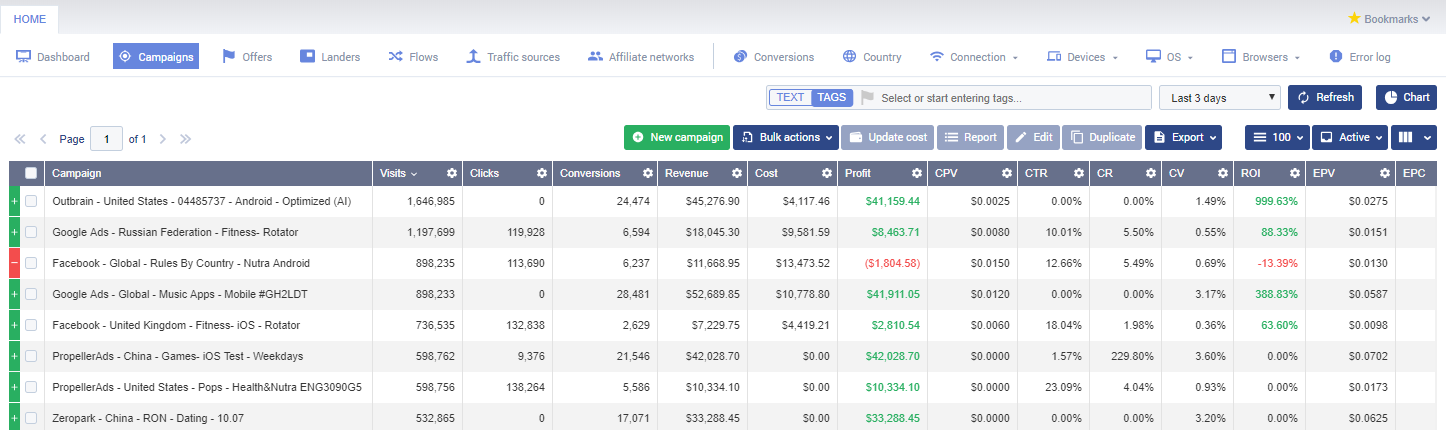Open the Country report

tap(871, 57)
